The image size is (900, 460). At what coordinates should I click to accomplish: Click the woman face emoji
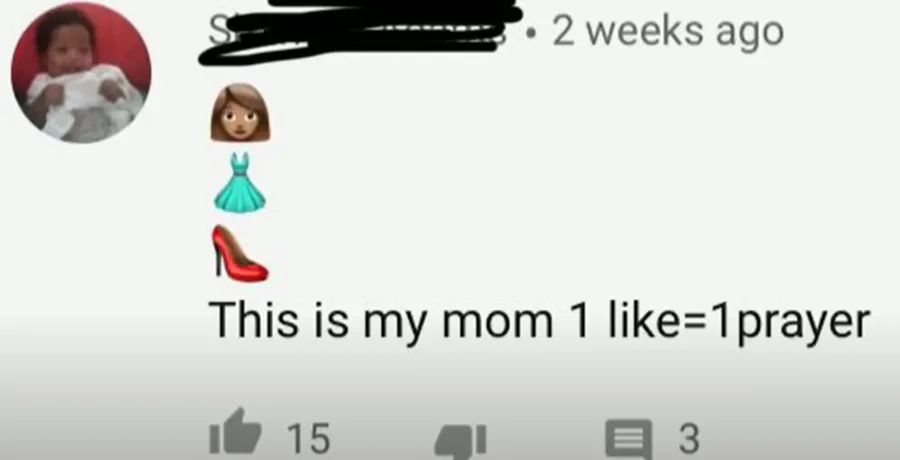click(x=240, y=113)
